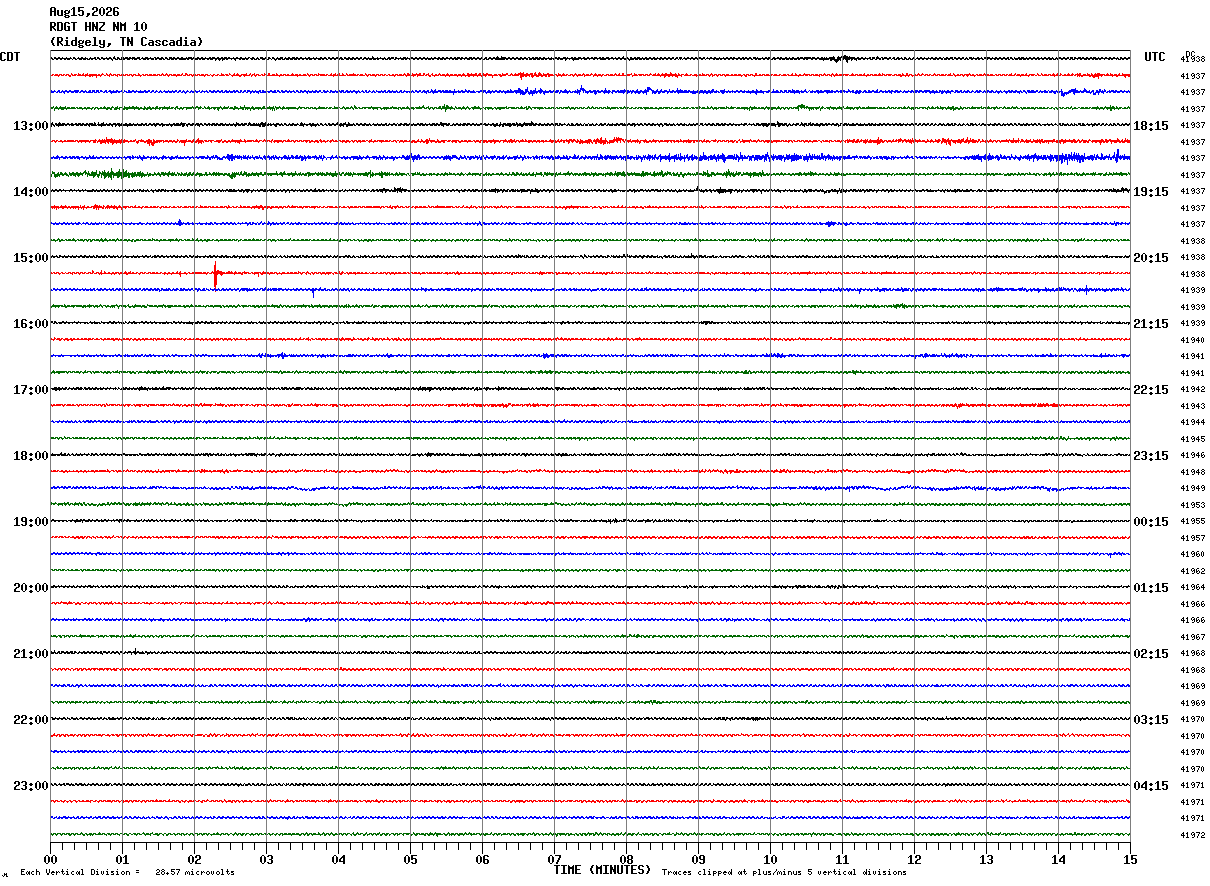Select the 02:15 UTC time label
Viewport: 1210px width, 886px height.
click(1151, 654)
